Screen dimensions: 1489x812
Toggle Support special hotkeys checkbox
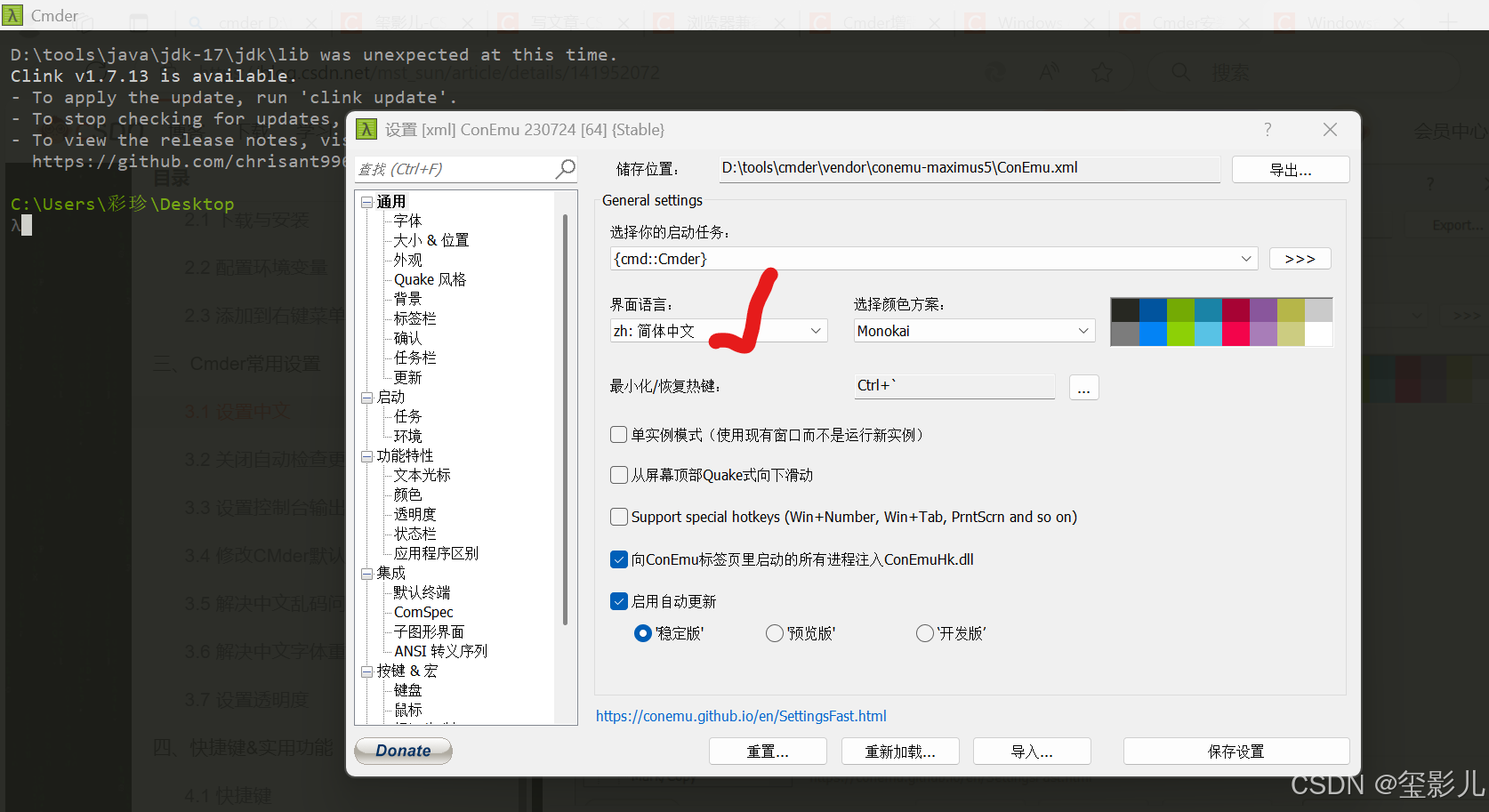619,517
